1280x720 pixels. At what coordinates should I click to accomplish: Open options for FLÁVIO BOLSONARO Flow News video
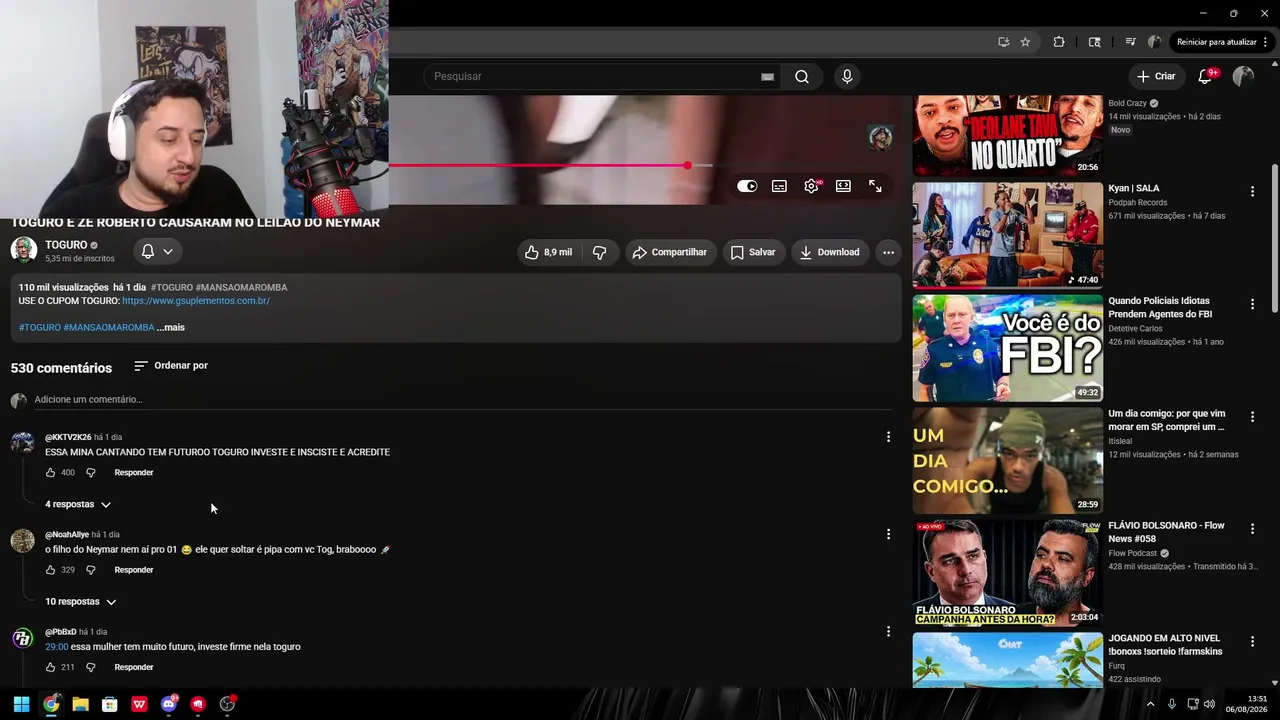click(1252, 529)
